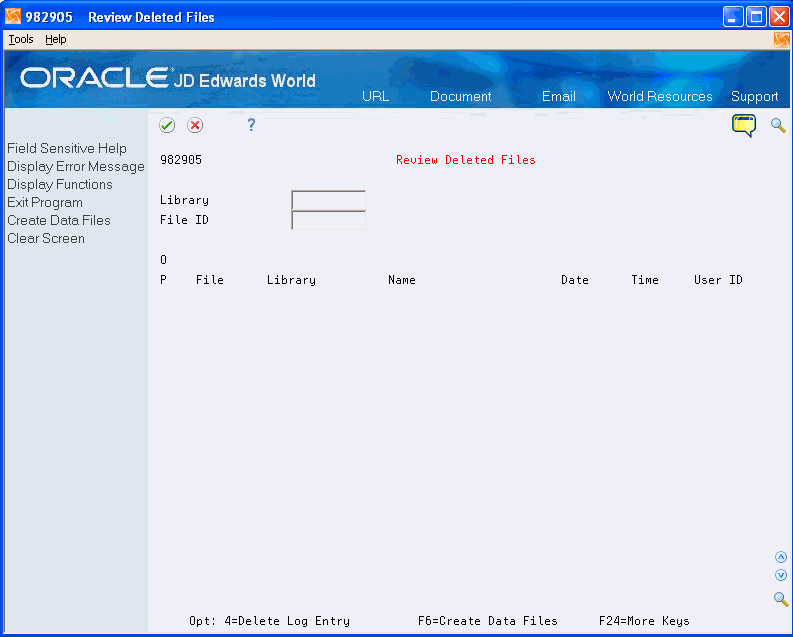Viewport: 793px width, 637px height.
Task: Click the Library column header
Action: [x=291, y=280]
